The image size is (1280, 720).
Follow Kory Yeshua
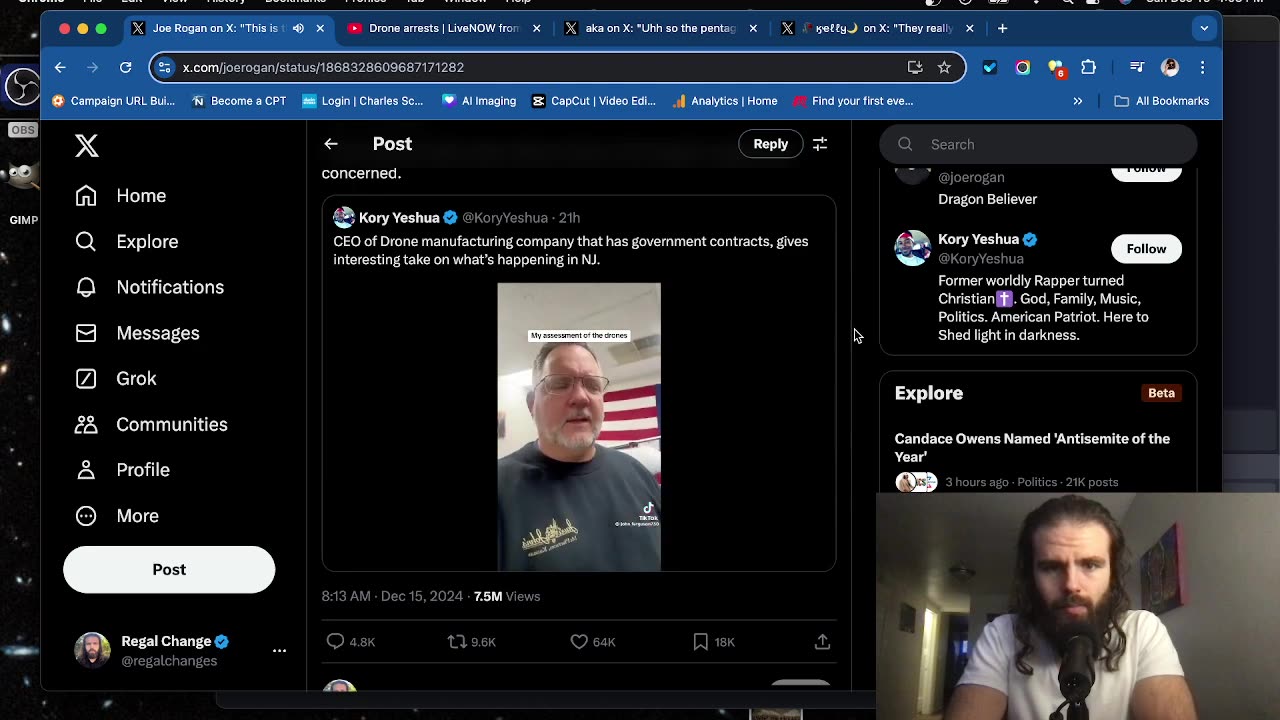1146,249
